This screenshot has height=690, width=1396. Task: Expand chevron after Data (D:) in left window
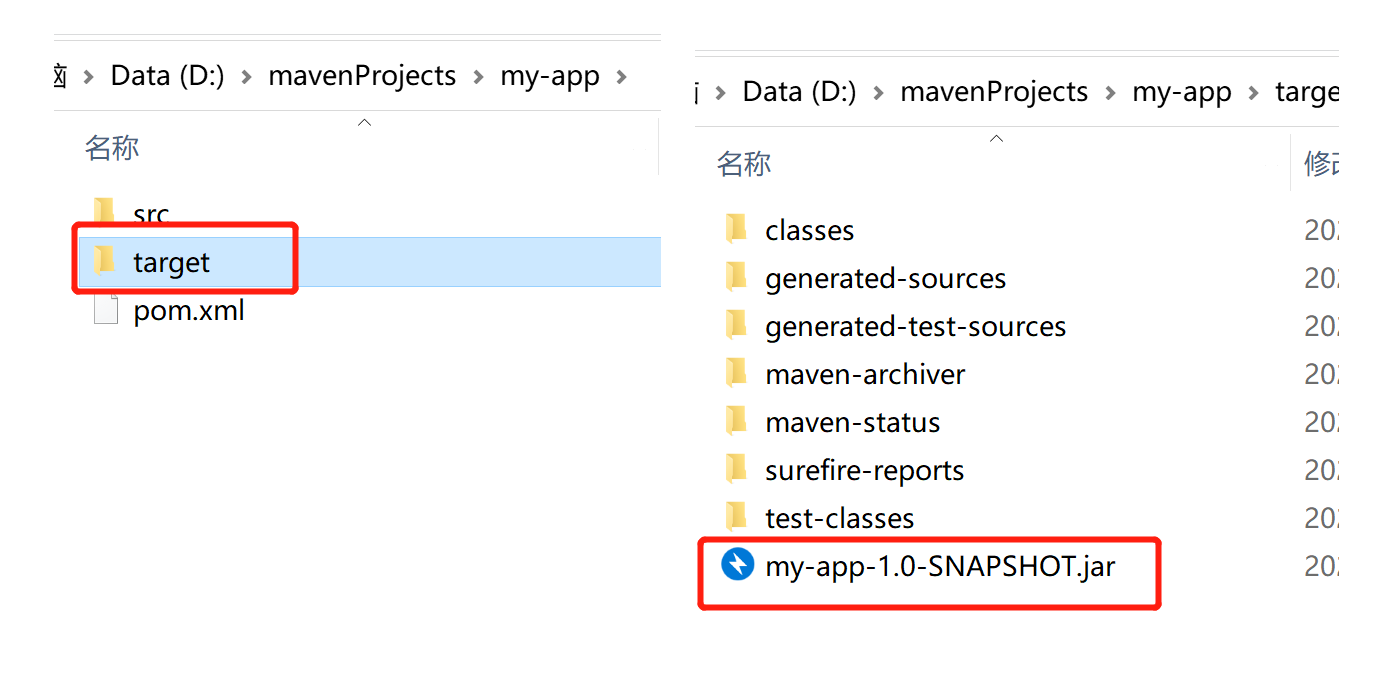[x=247, y=77]
